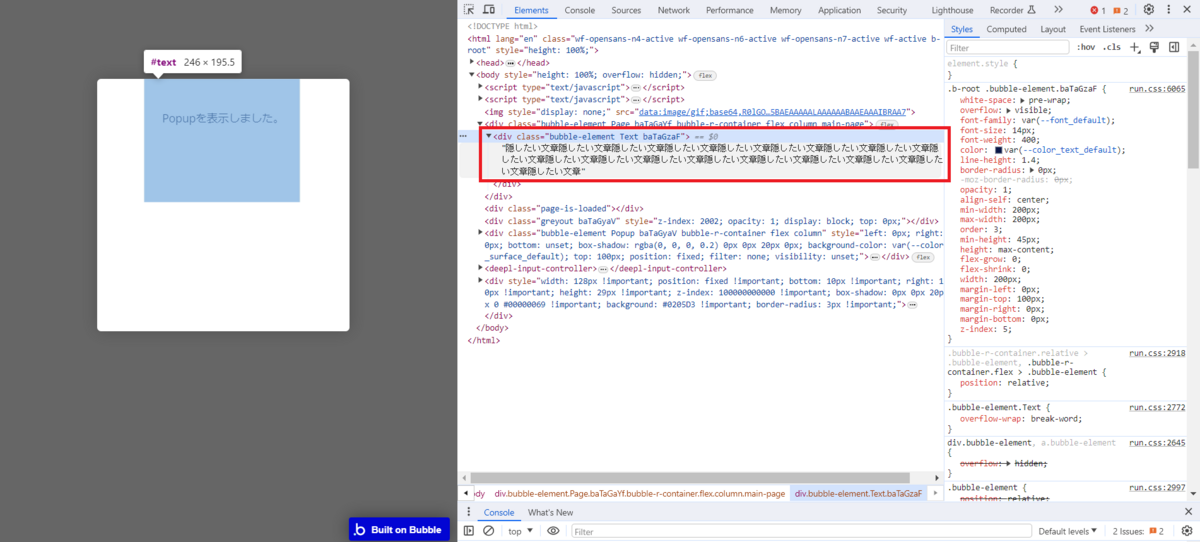Open the Recorder tab
The height and width of the screenshot is (542, 1200).
pos(1011,10)
